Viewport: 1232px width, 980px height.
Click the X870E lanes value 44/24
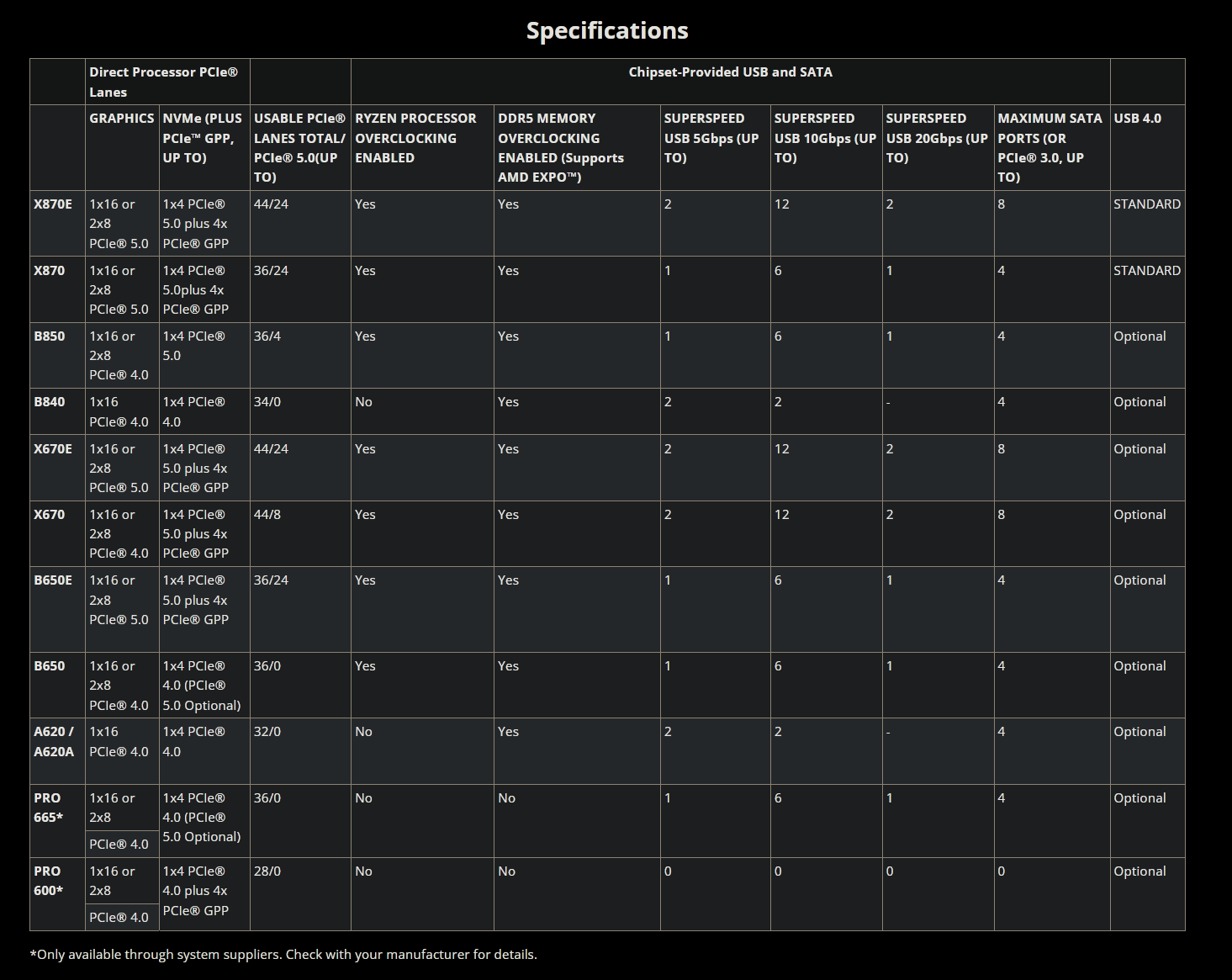pyautogui.click(x=271, y=204)
